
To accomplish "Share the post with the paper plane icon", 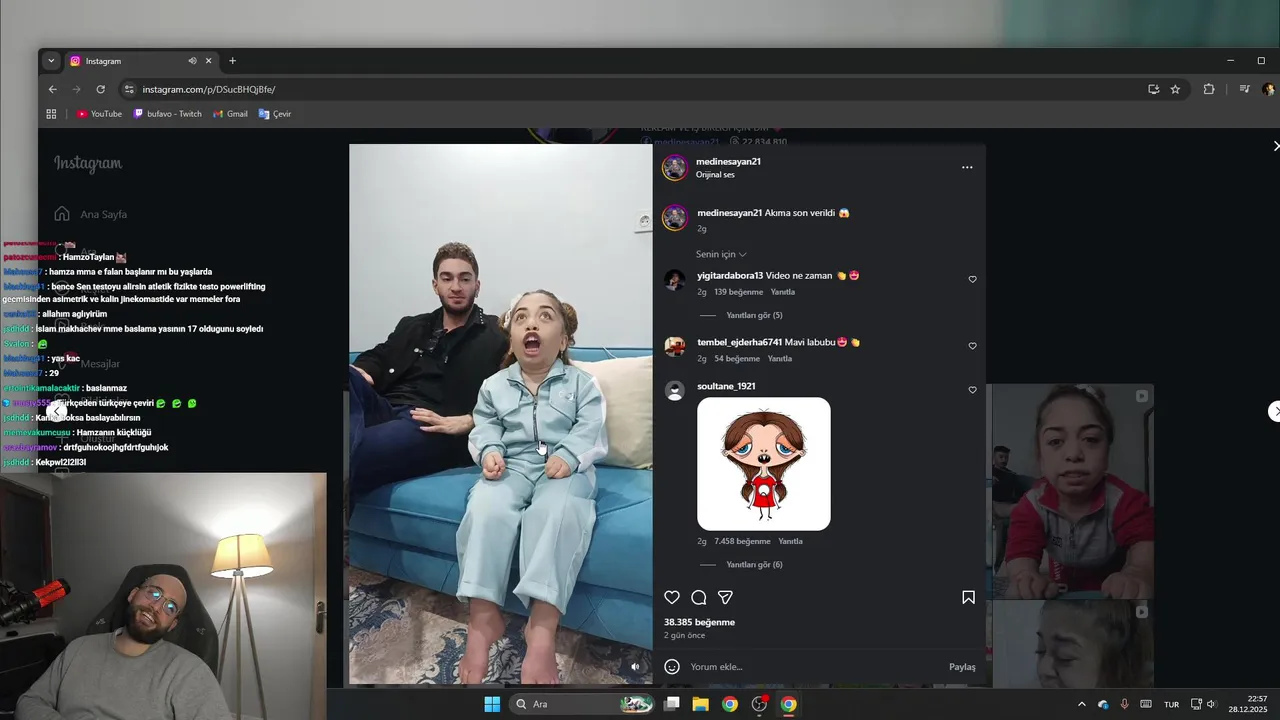I will pos(726,597).
